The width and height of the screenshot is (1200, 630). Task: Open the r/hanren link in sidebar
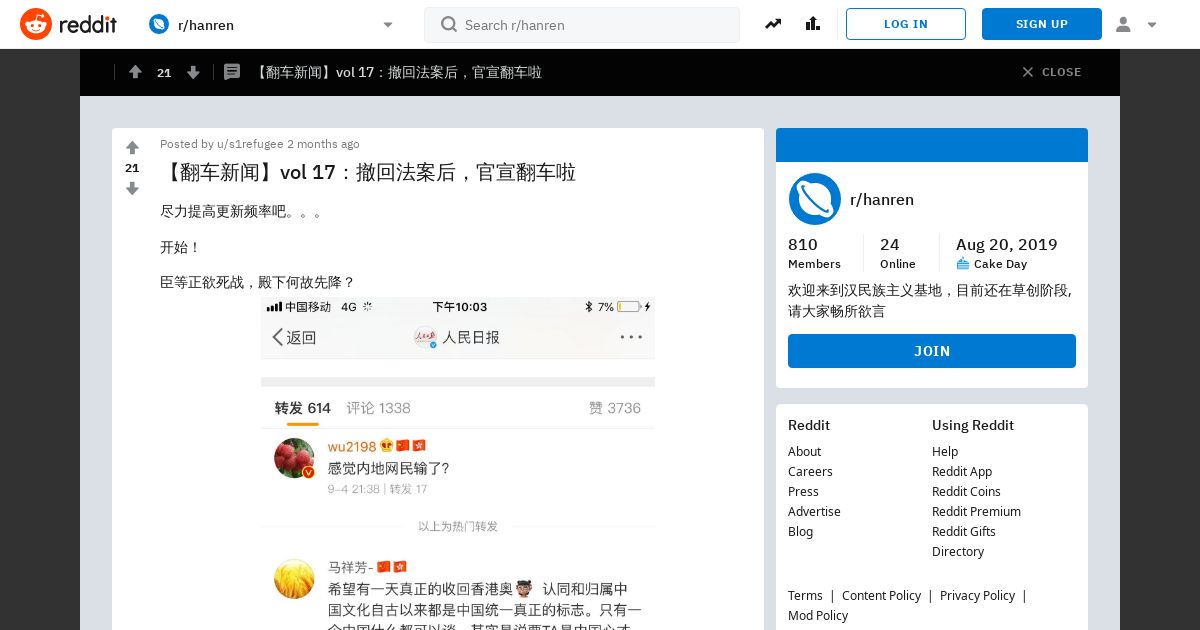[882, 199]
